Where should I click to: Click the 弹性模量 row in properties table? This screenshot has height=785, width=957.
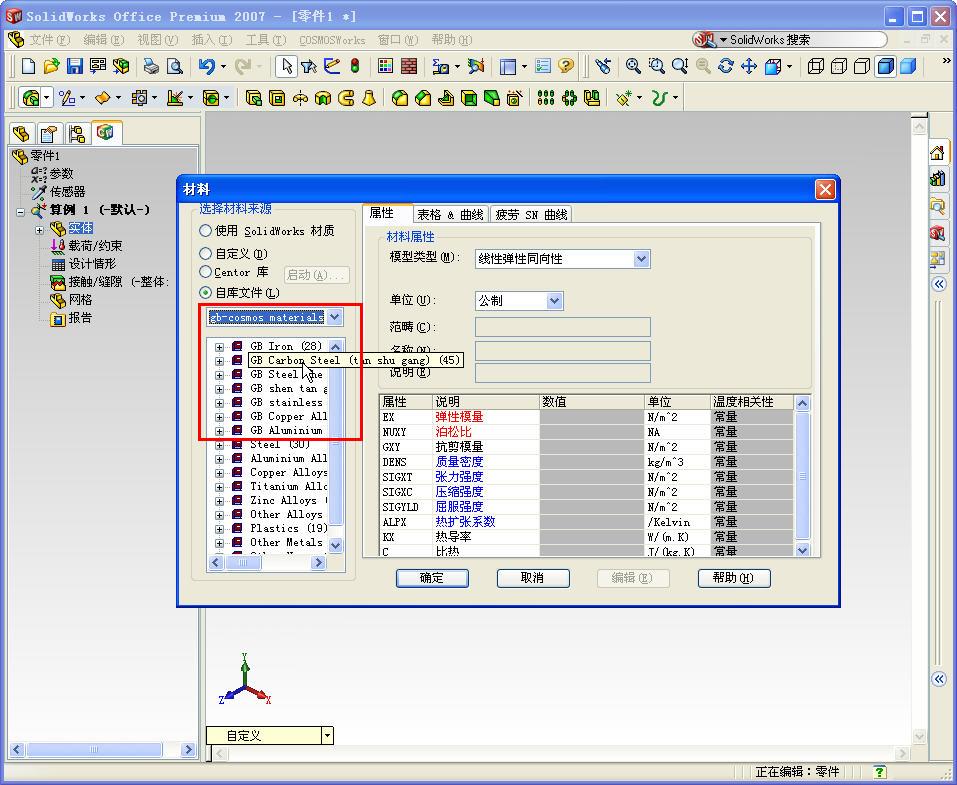click(x=586, y=417)
